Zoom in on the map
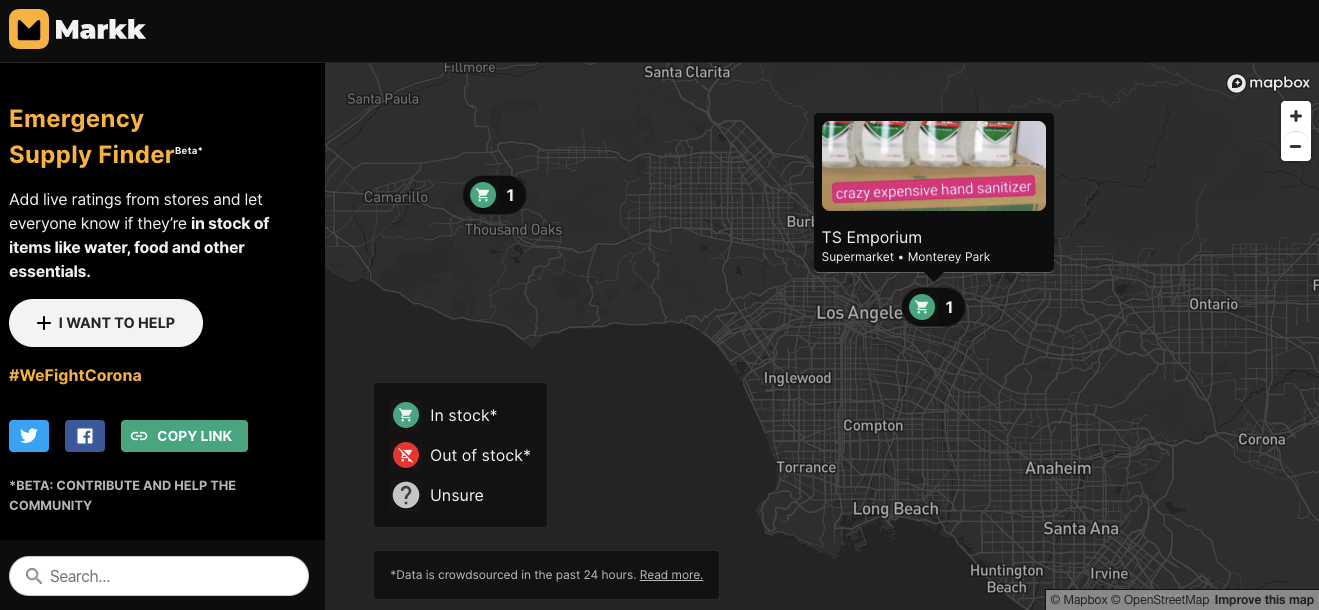The width and height of the screenshot is (1319, 610). click(1295, 117)
